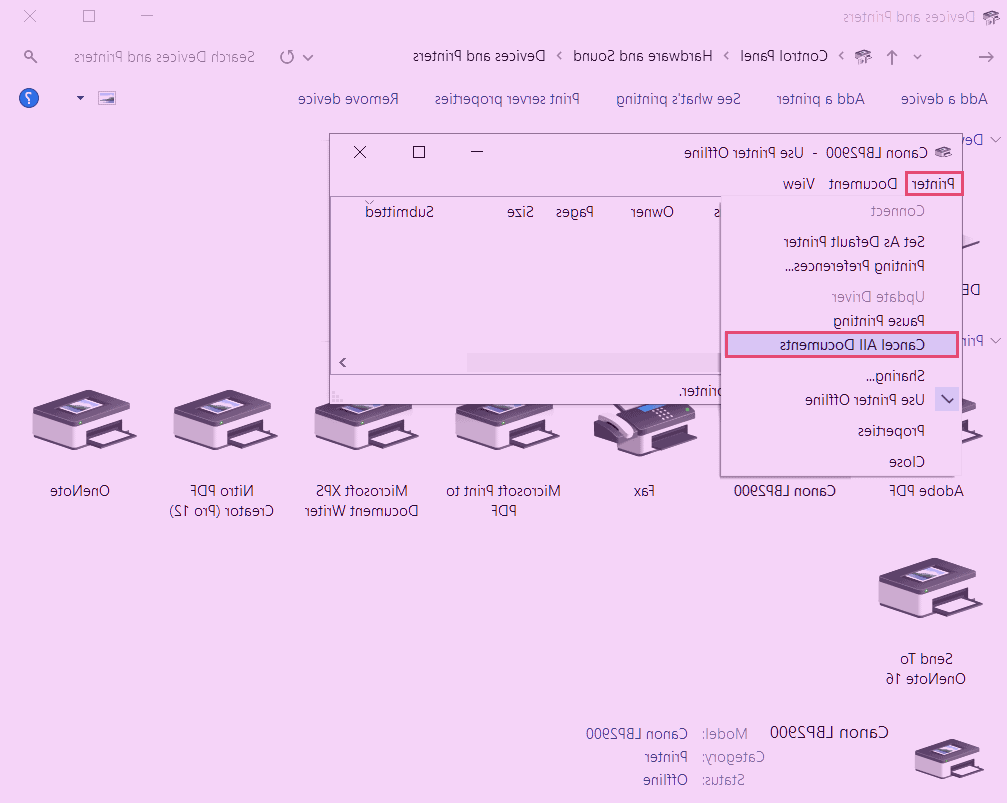
Task: Click the Search Devices and Printers field
Action: 160,56
